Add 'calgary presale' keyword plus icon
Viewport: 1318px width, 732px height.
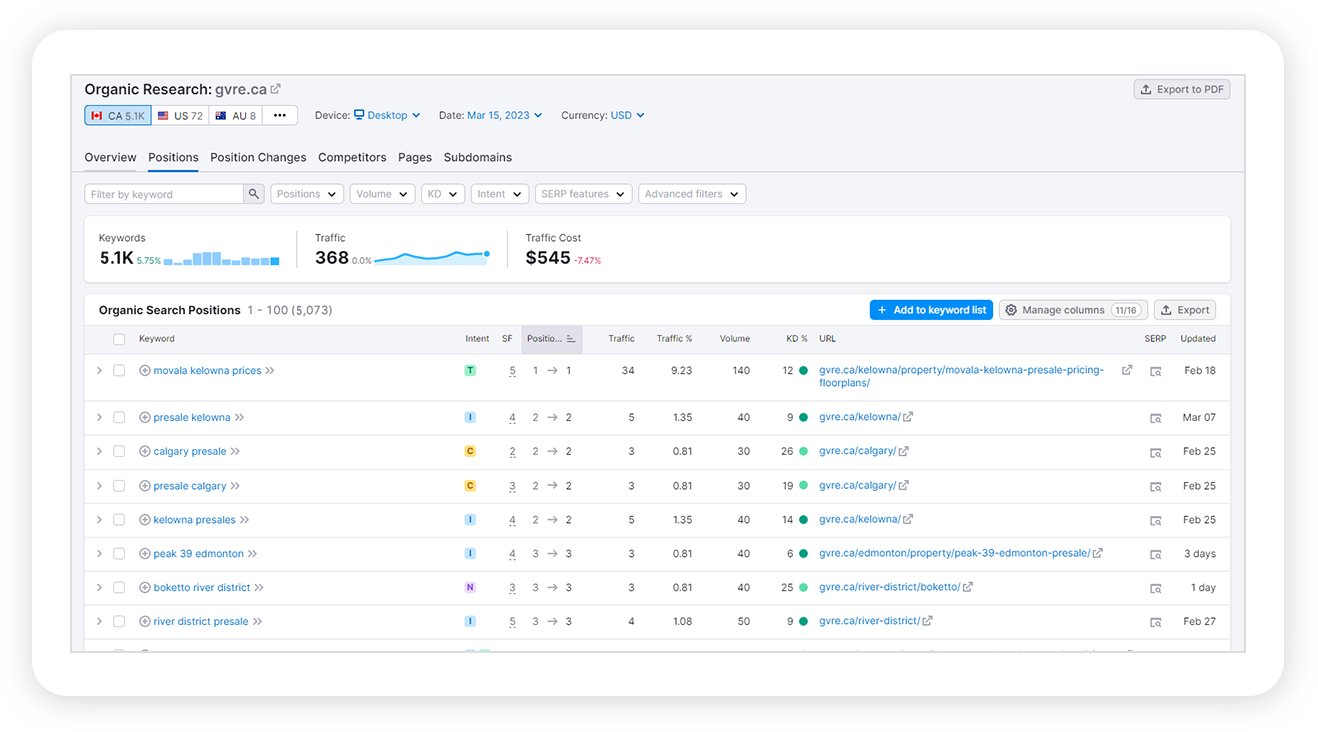(x=145, y=451)
